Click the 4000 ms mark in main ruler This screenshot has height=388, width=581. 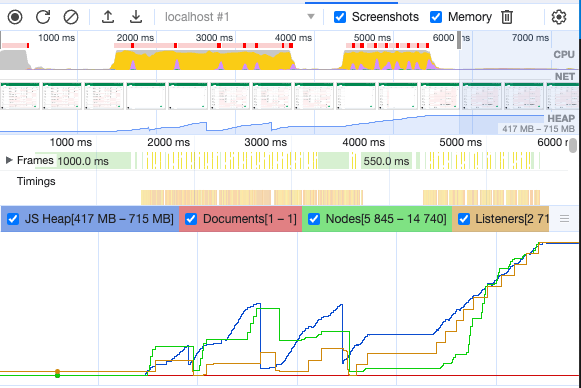coord(363,142)
